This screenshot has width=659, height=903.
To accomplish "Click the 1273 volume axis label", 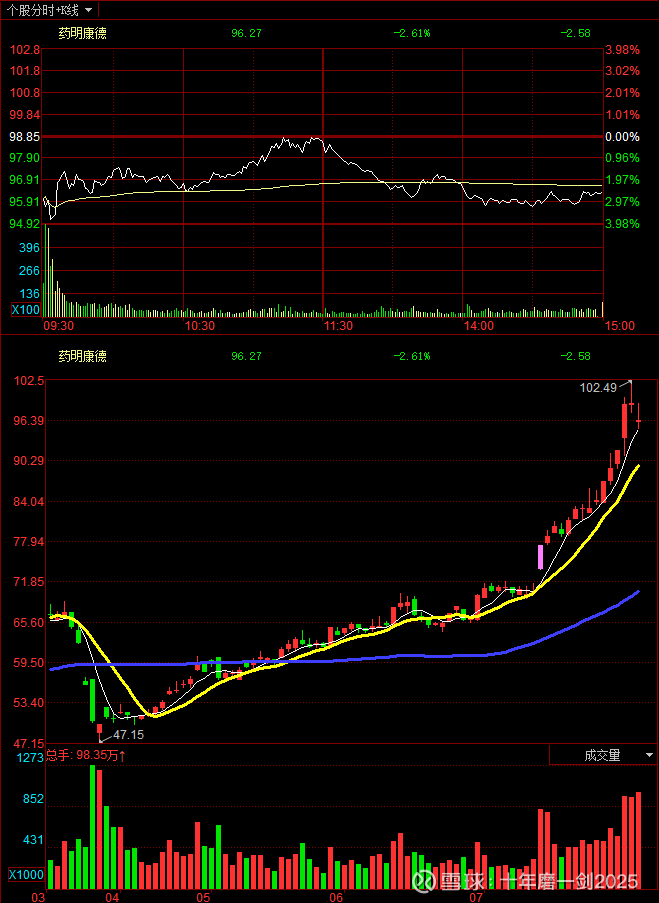I will pyautogui.click(x=31, y=757).
